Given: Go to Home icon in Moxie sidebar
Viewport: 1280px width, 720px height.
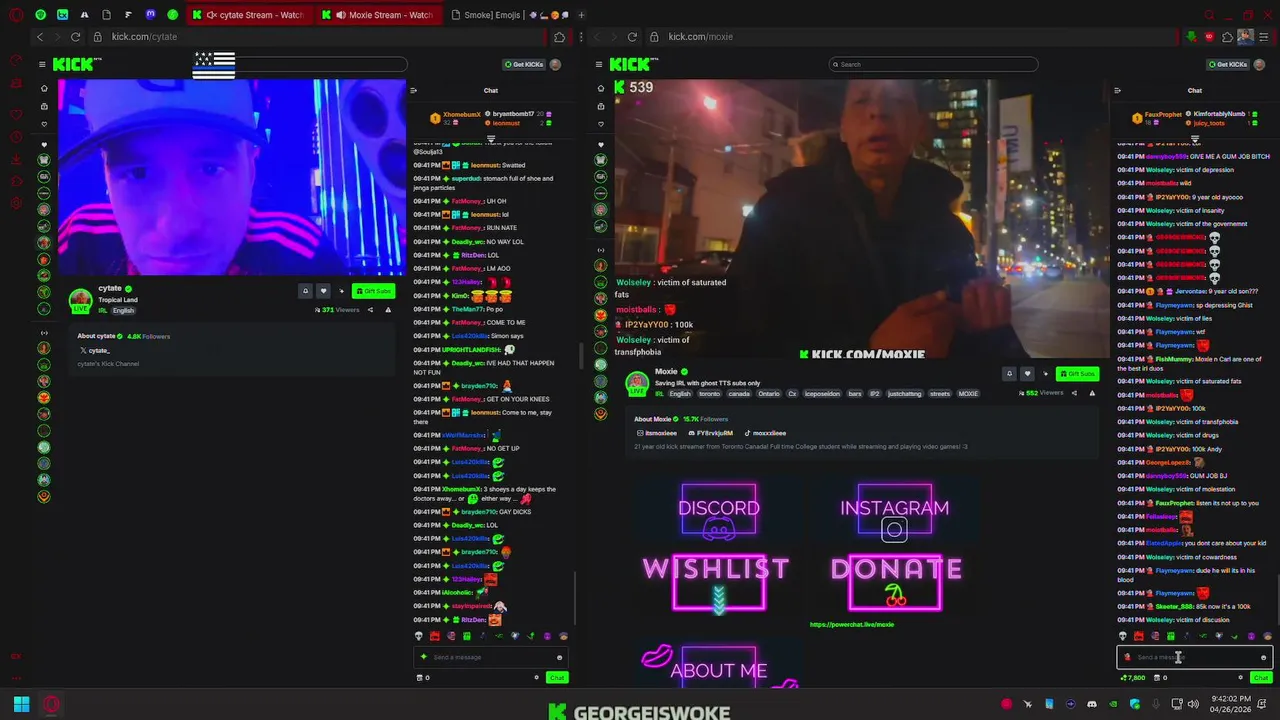Looking at the screenshot, I should tap(601, 89).
